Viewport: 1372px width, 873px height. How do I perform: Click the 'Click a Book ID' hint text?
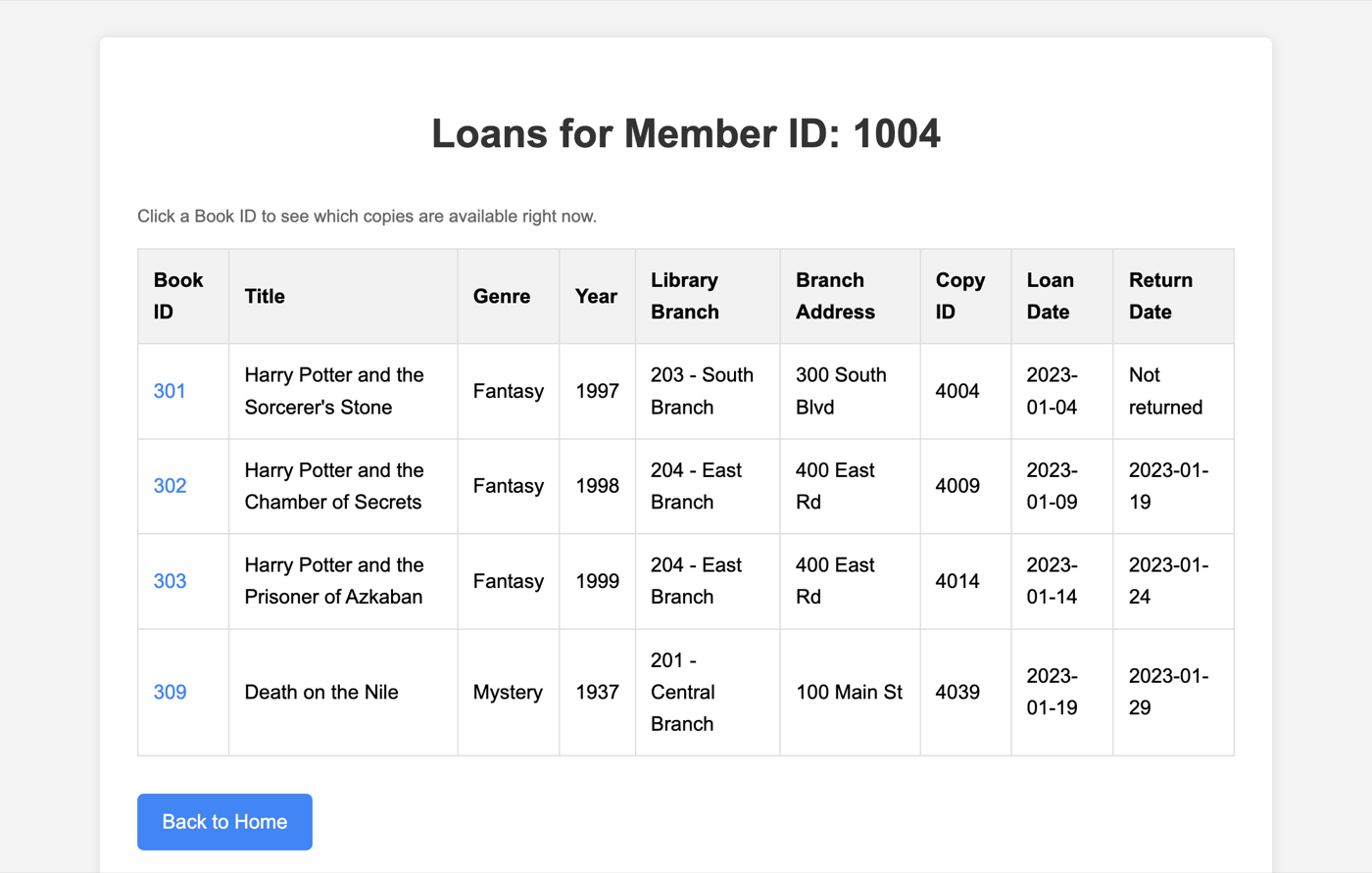[367, 217]
